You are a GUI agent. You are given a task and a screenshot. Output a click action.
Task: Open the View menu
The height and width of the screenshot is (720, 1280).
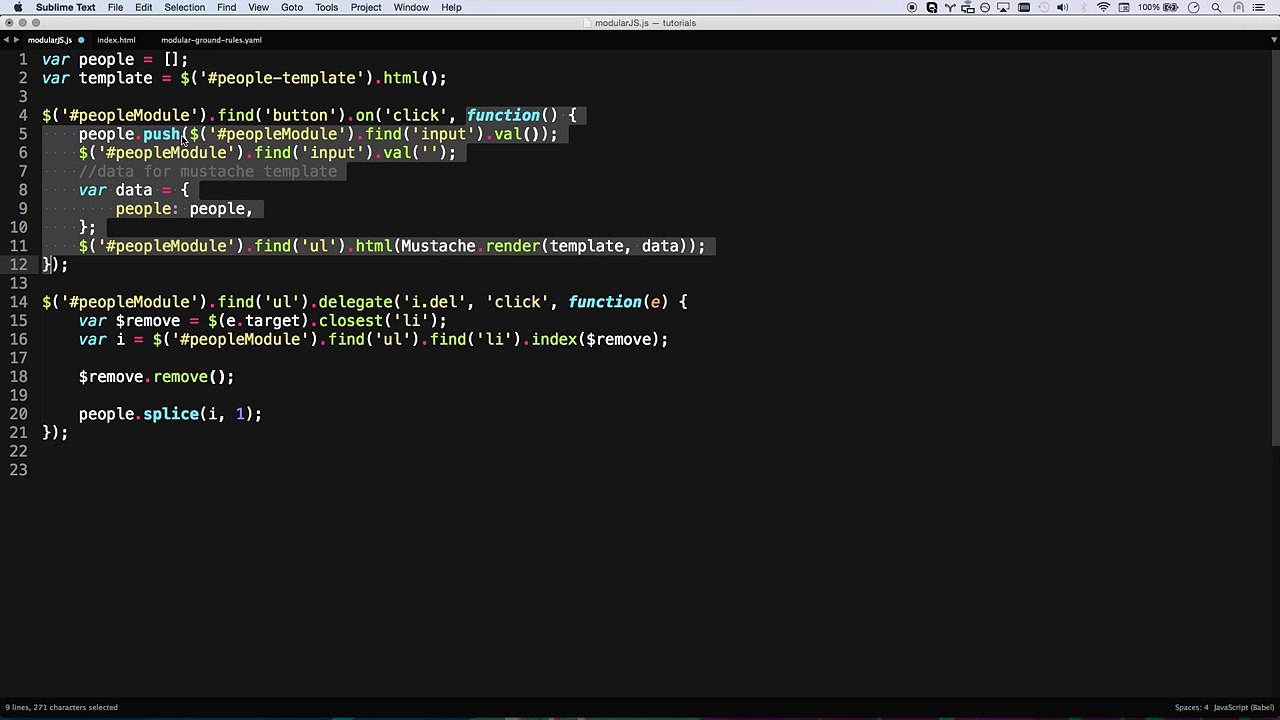click(x=258, y=7)
